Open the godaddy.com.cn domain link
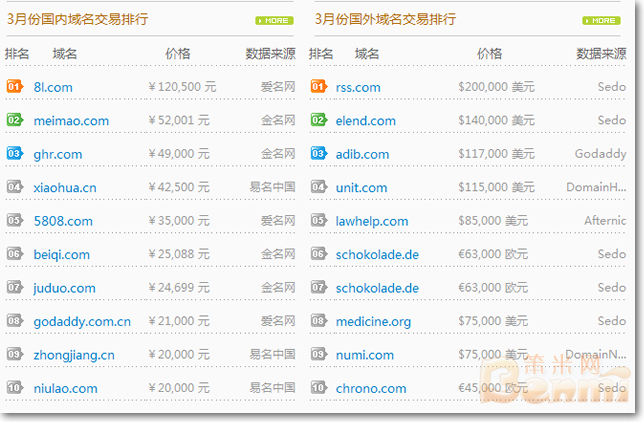This screenshot has height=422, width=644. (82, 322)
